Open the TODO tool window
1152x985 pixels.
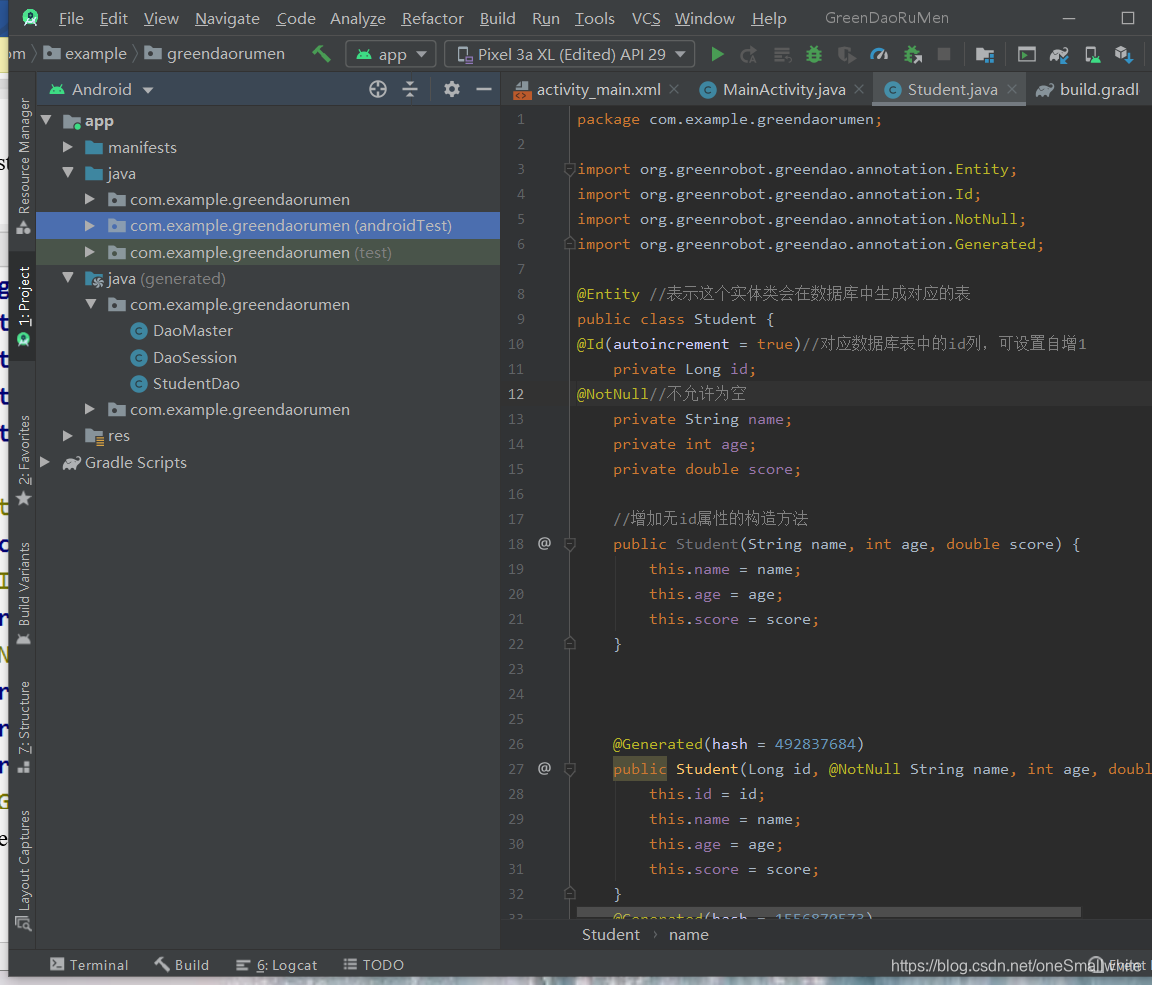(373, 964)
